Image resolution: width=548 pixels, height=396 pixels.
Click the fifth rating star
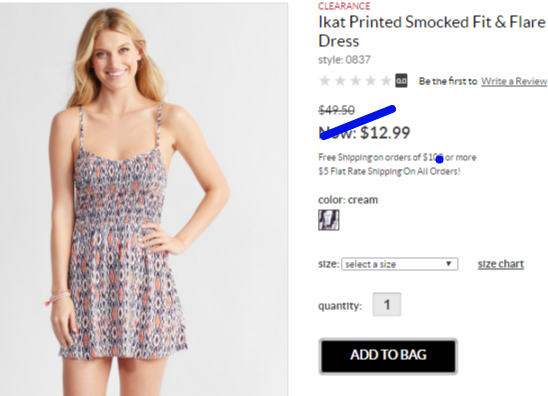pyautogui.click(x=386, y=81)
